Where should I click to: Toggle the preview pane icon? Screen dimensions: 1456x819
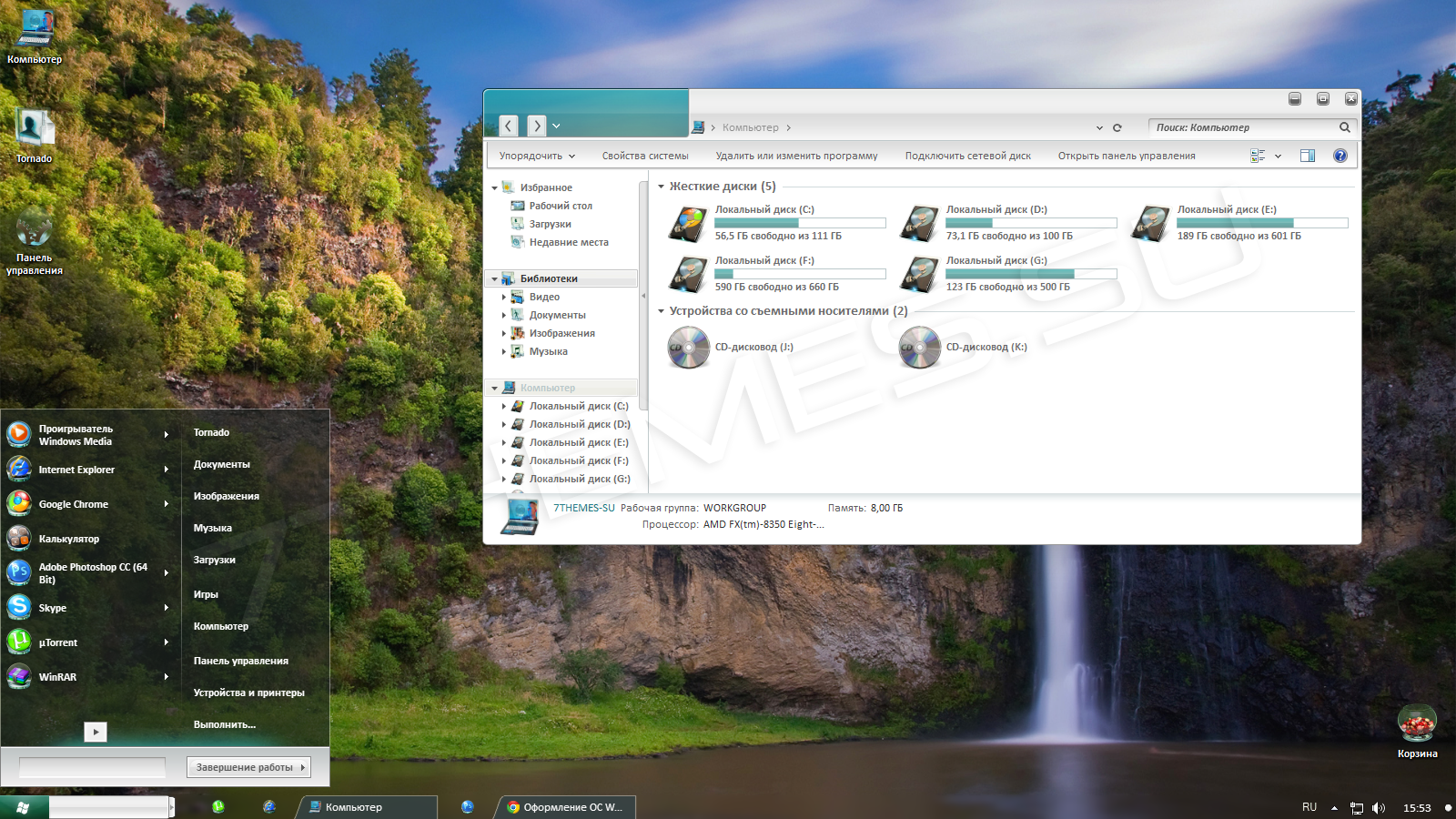1308,156
